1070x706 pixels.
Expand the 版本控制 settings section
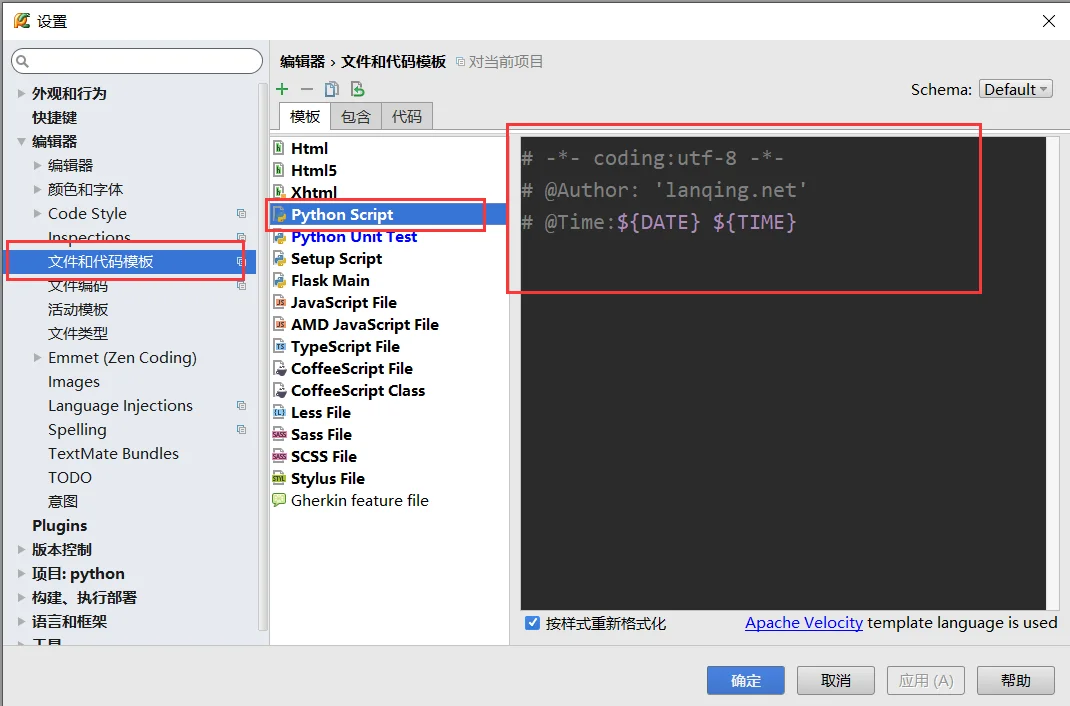pyautogui.click(x=22, y=549)
